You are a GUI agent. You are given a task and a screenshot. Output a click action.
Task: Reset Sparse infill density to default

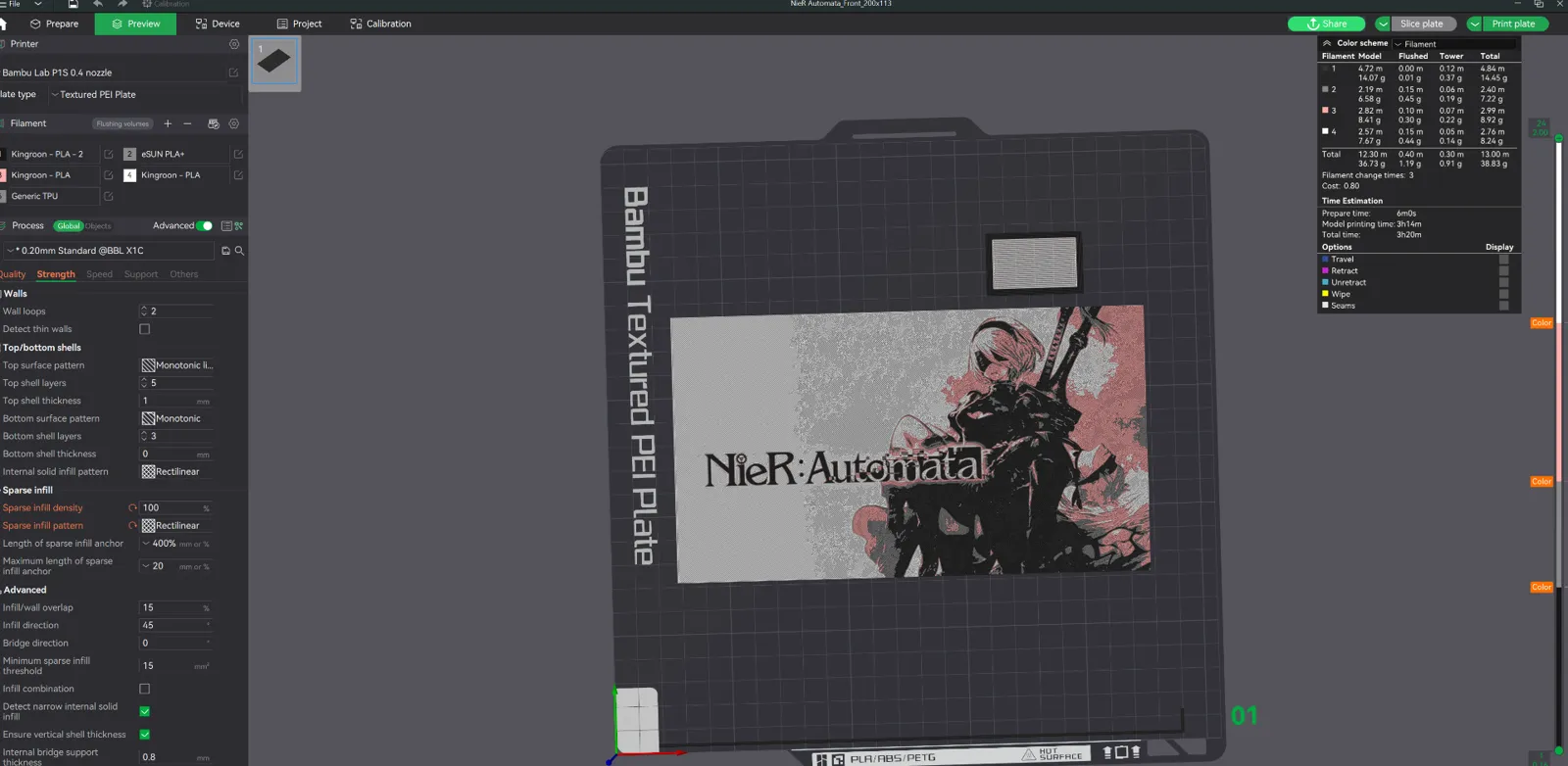[x=132, y=507]
